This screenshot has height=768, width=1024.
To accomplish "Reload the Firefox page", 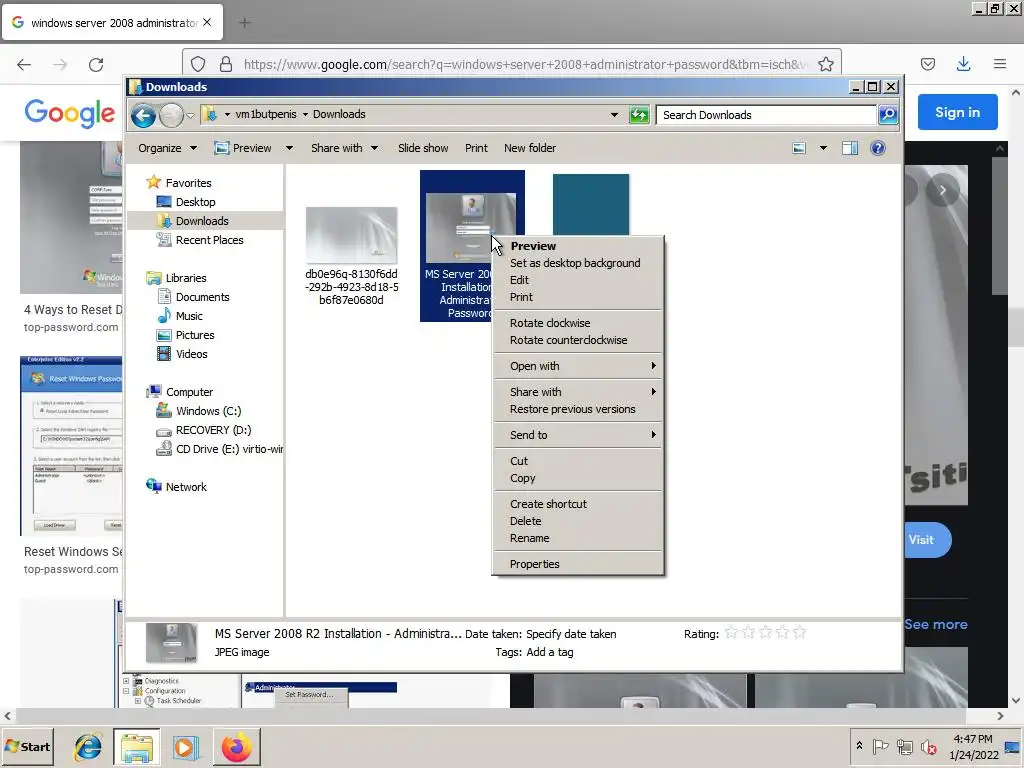I will tap(96, 64).
